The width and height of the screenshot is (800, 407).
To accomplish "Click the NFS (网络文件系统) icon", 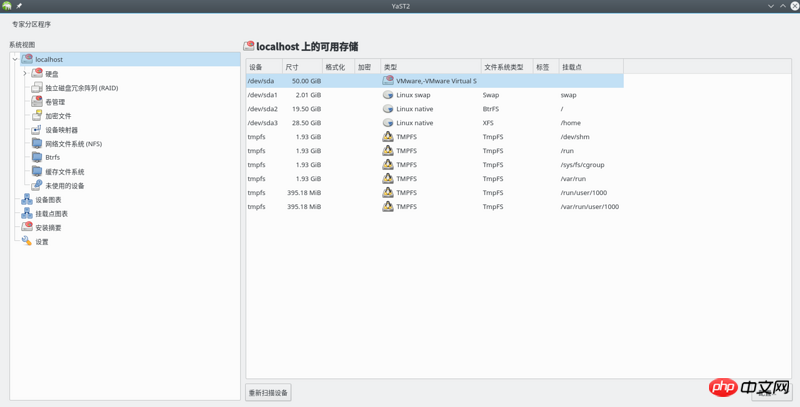I will pyautogui.click(x=37, y=144).
